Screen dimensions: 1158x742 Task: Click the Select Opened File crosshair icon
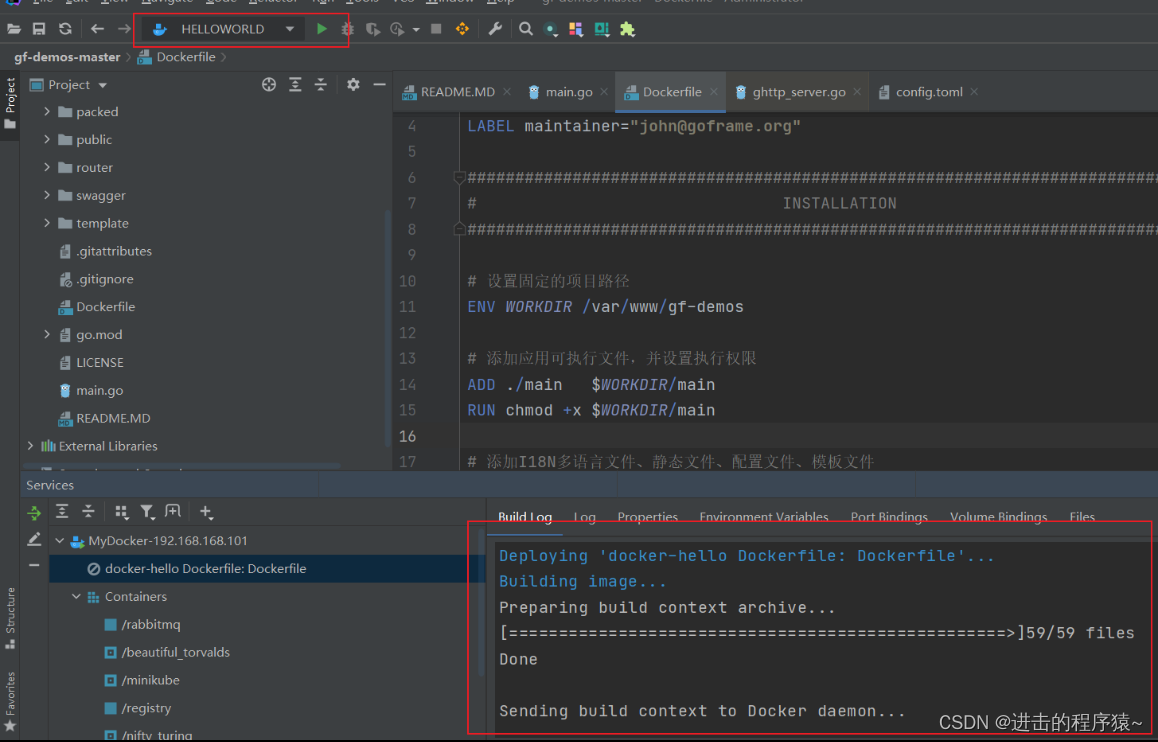269,84
